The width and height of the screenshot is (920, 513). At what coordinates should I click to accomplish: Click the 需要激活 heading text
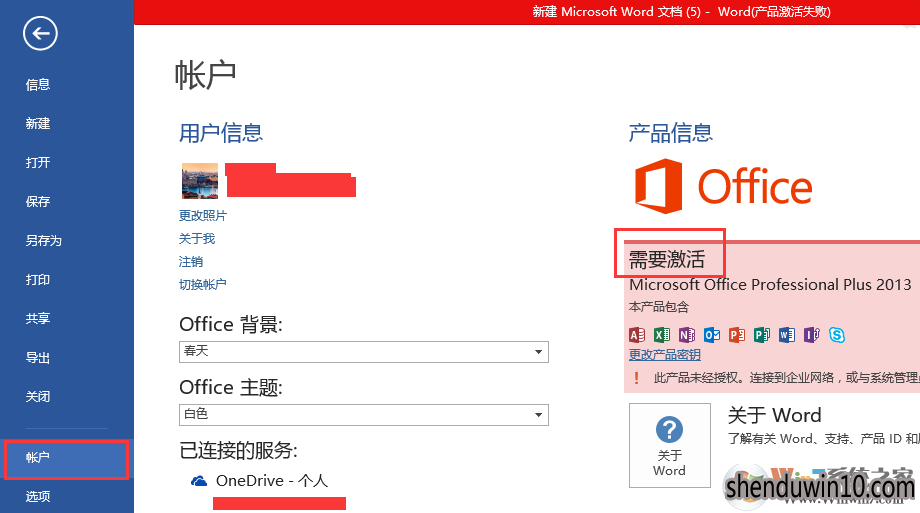click(x=667, y=259)
